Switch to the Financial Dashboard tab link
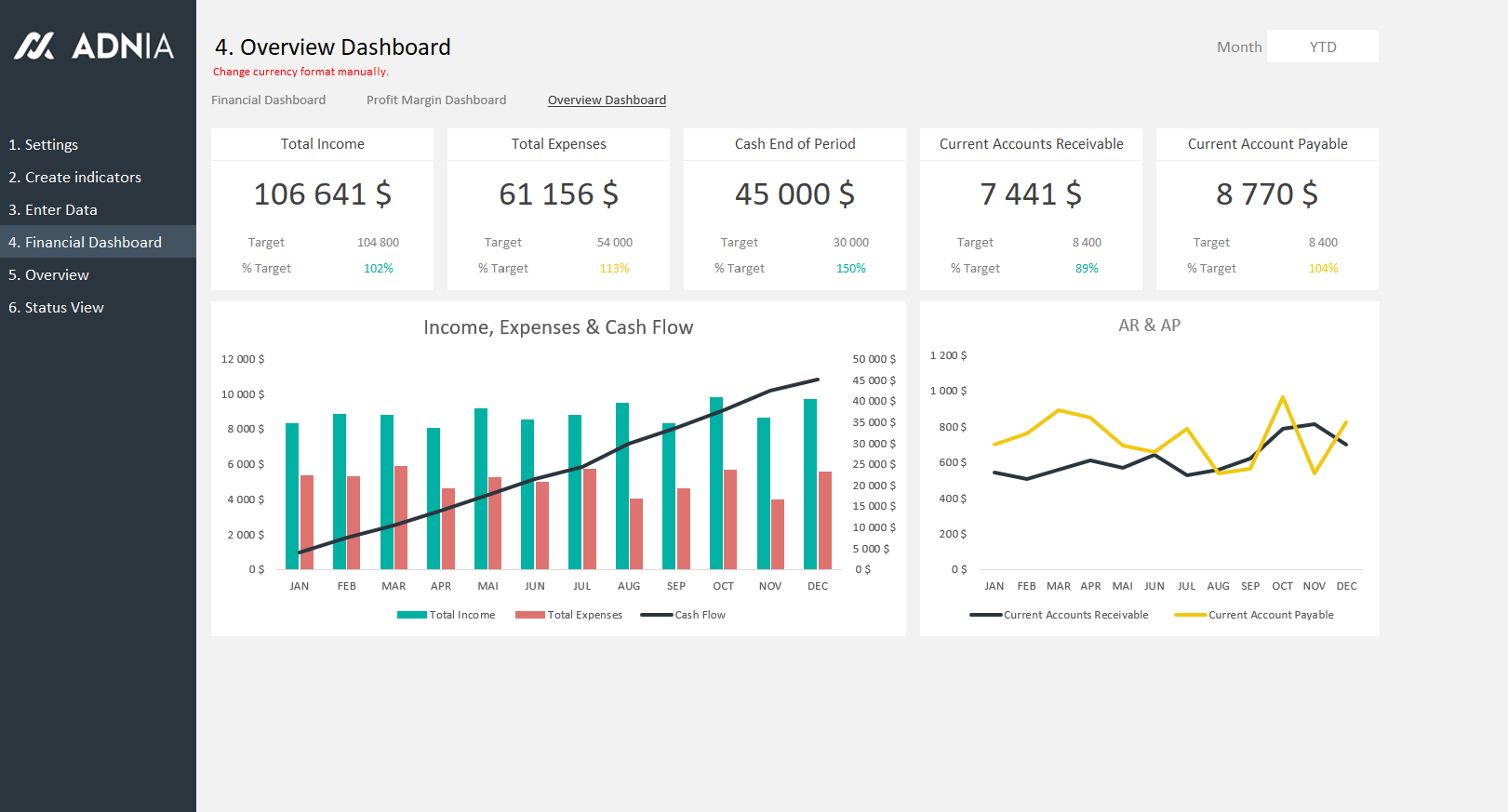 pyautogui.click(x=268, y=100)
